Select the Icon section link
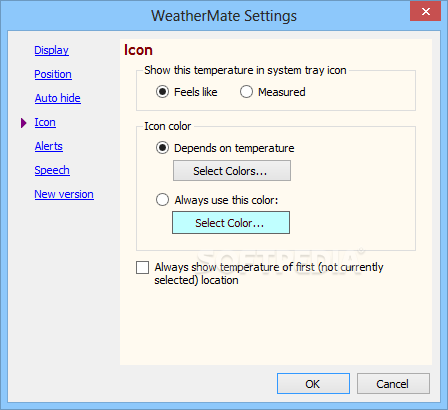This screenshot has height=410, width=448. point(45,122)
